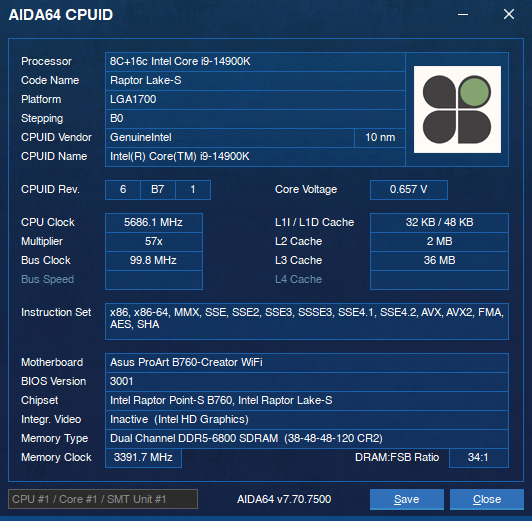The height and width of the screenshot is (521, 532).
Task: Click the CPU Clock value 5686.1 MHz
Action: pyautogui.click(x=154, y=223)
